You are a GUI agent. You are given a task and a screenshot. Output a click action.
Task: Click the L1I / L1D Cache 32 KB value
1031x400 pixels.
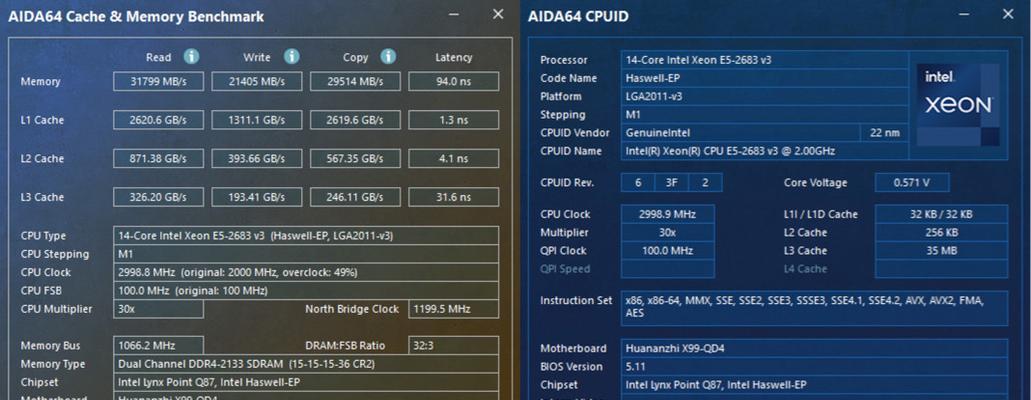tap(941, 214)
